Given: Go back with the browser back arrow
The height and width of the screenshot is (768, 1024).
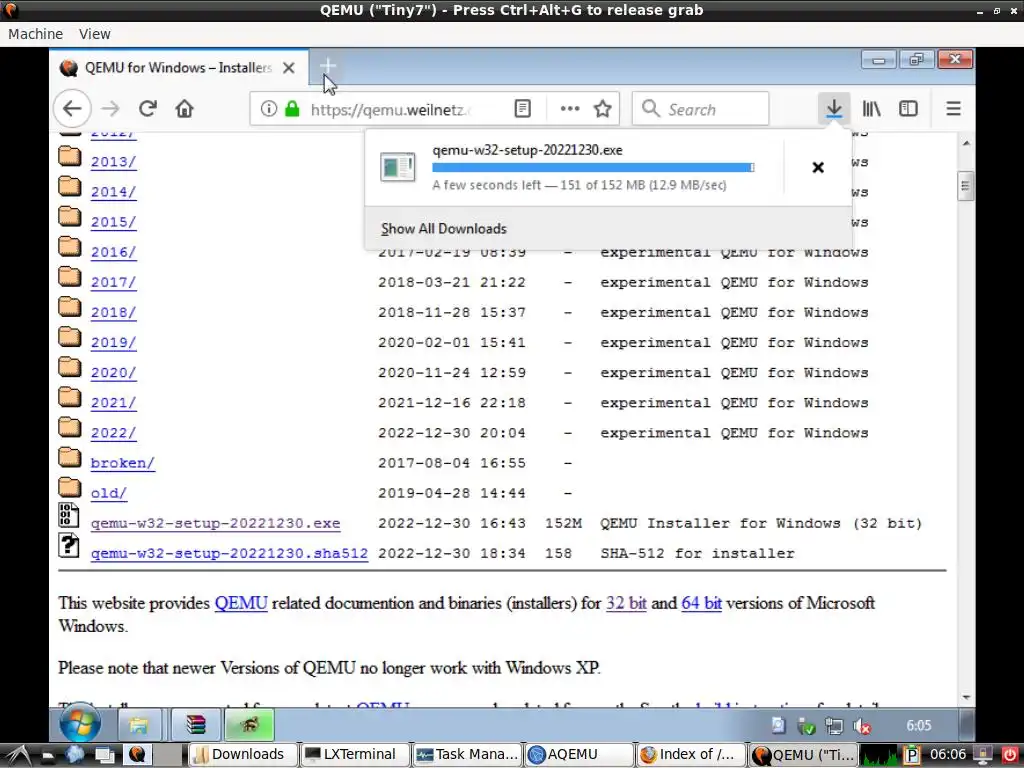Looking at the screenshot, I should tap(72, 108).
